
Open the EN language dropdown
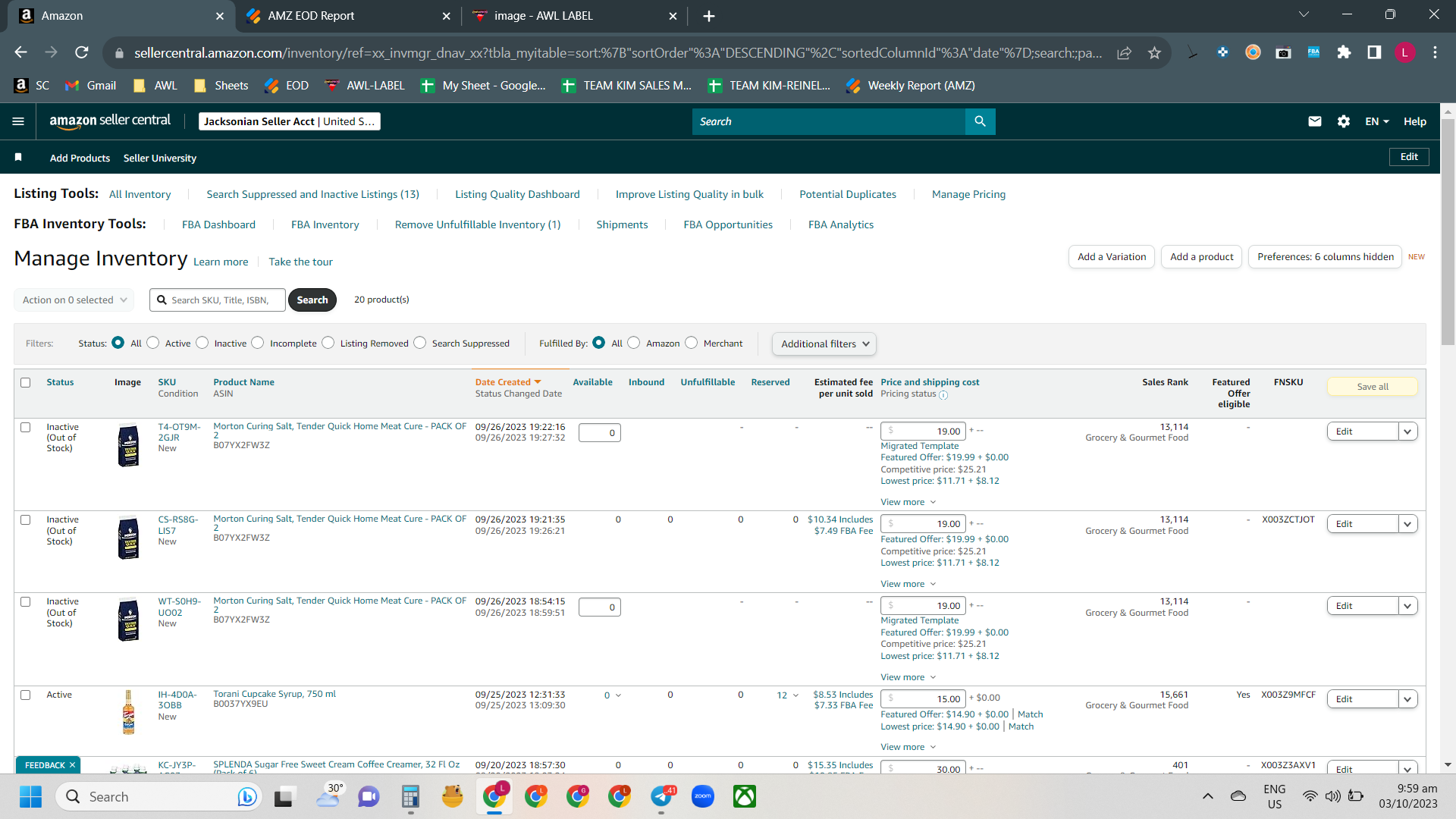tap(1377, 121)
